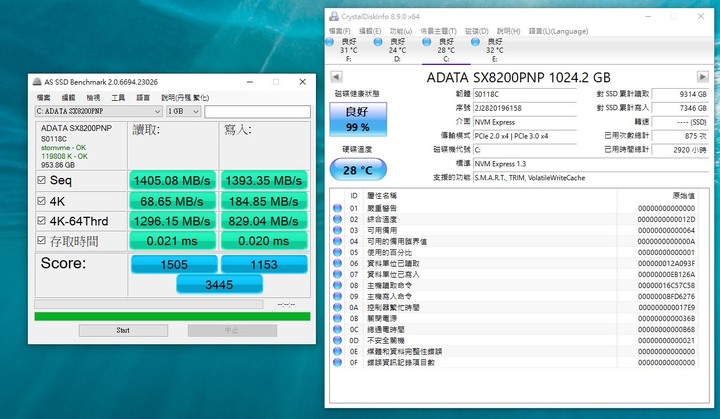
Task: Open 磁碟(D) menu in CrystalDiskInfo
Action: 477,31
